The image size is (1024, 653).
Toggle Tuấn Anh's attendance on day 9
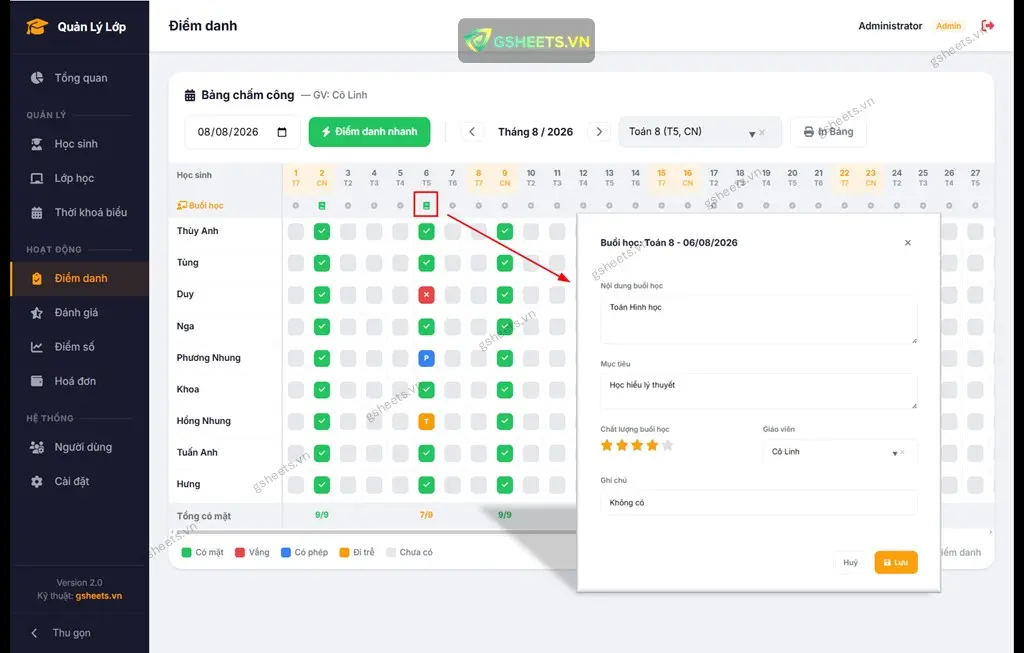click(504, 453)
